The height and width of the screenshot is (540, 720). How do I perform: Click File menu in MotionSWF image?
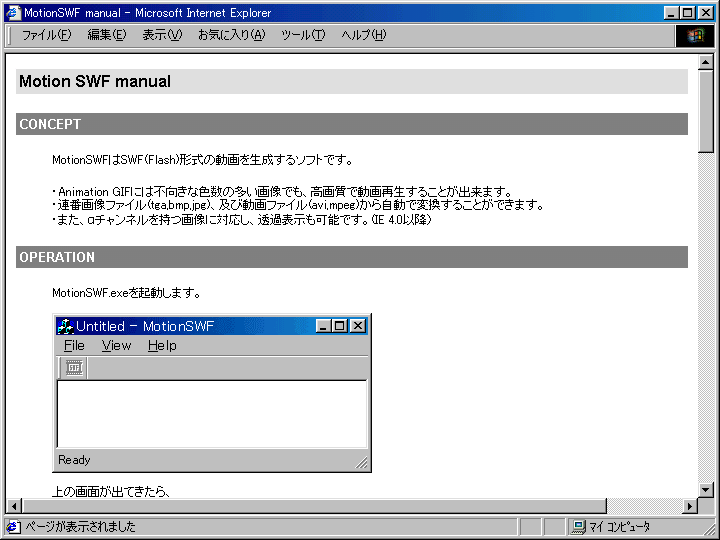click(74, 345)
